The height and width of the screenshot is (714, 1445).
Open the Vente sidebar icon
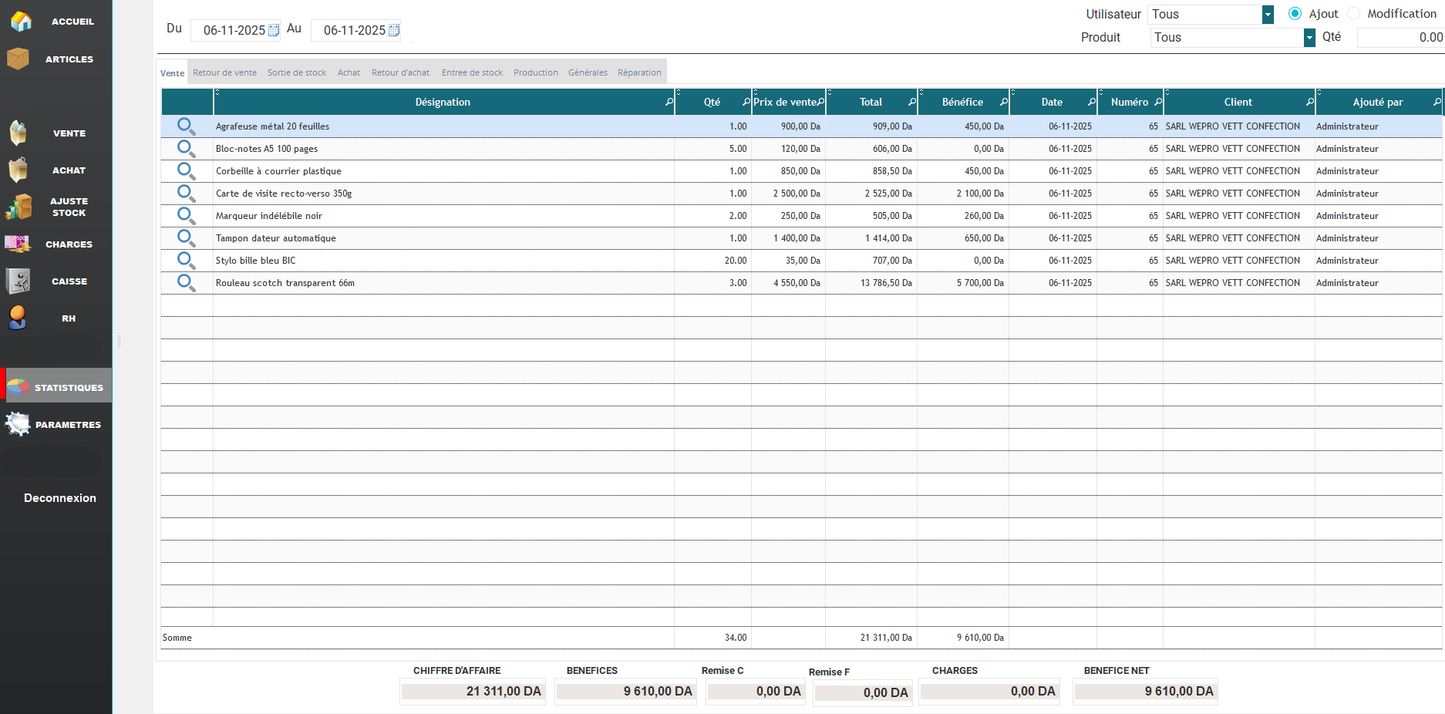[x=18, y=133]
